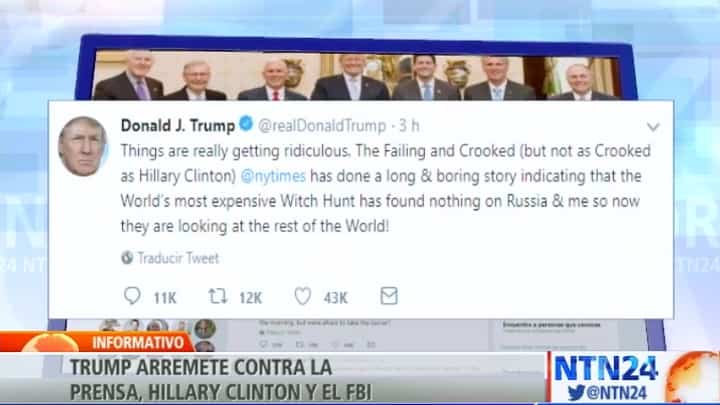Like the tweet with the heart icon
720x405 pixels.
[303, 296]
